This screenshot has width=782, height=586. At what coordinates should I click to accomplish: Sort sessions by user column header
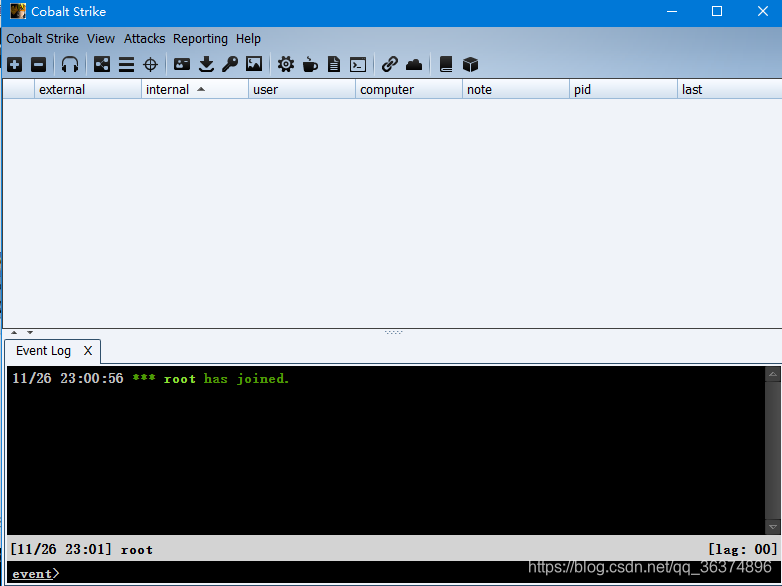tap(302, 89)
